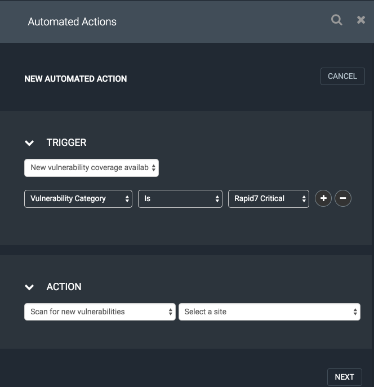Open the Vulnerability Category dropdown
Image resolution: width=374 pixels, height=387 pixels.
pyautogui.click(x=78, y=199)
